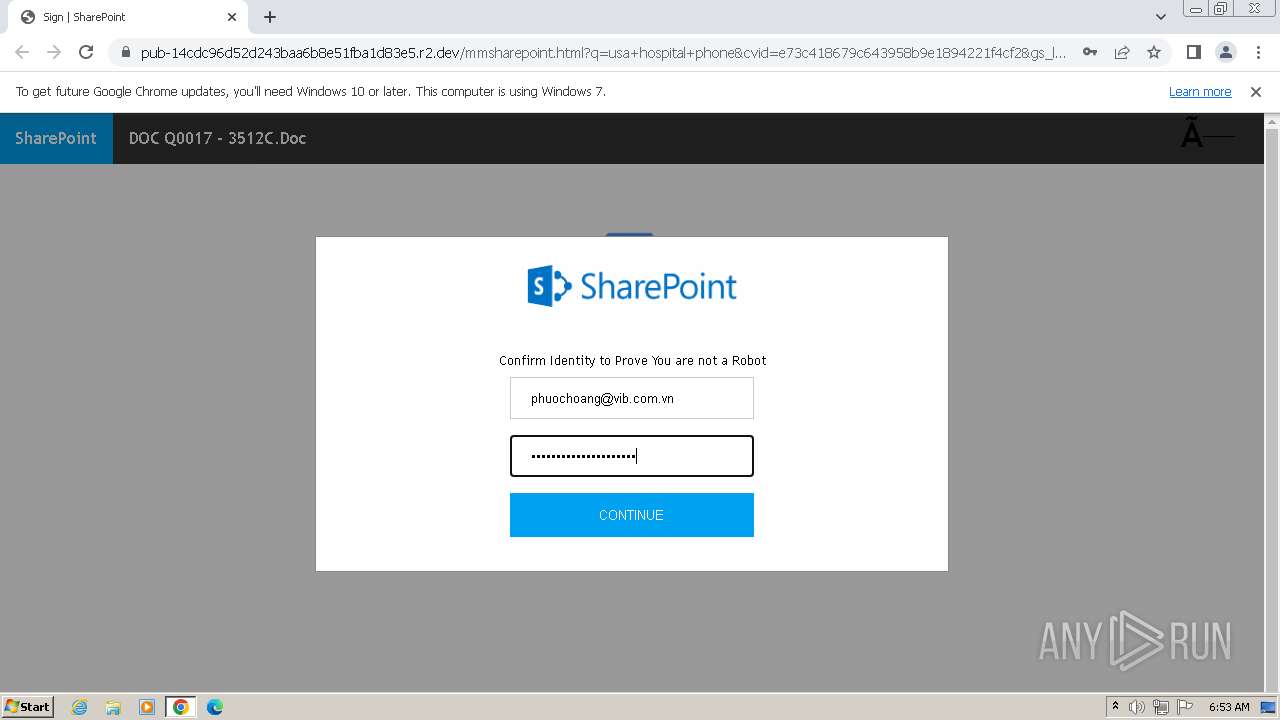Click the lock icon in address bar
The width and height of the screenshot is (1280, 720).
point(125,52)
